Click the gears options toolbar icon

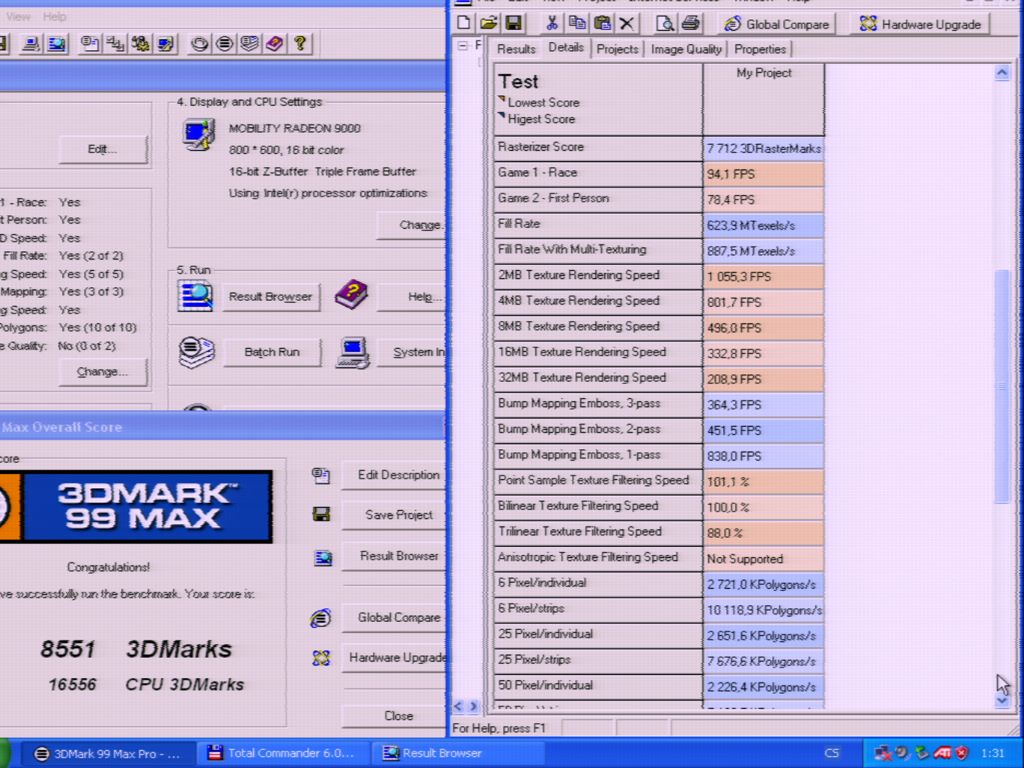[140, 44]
